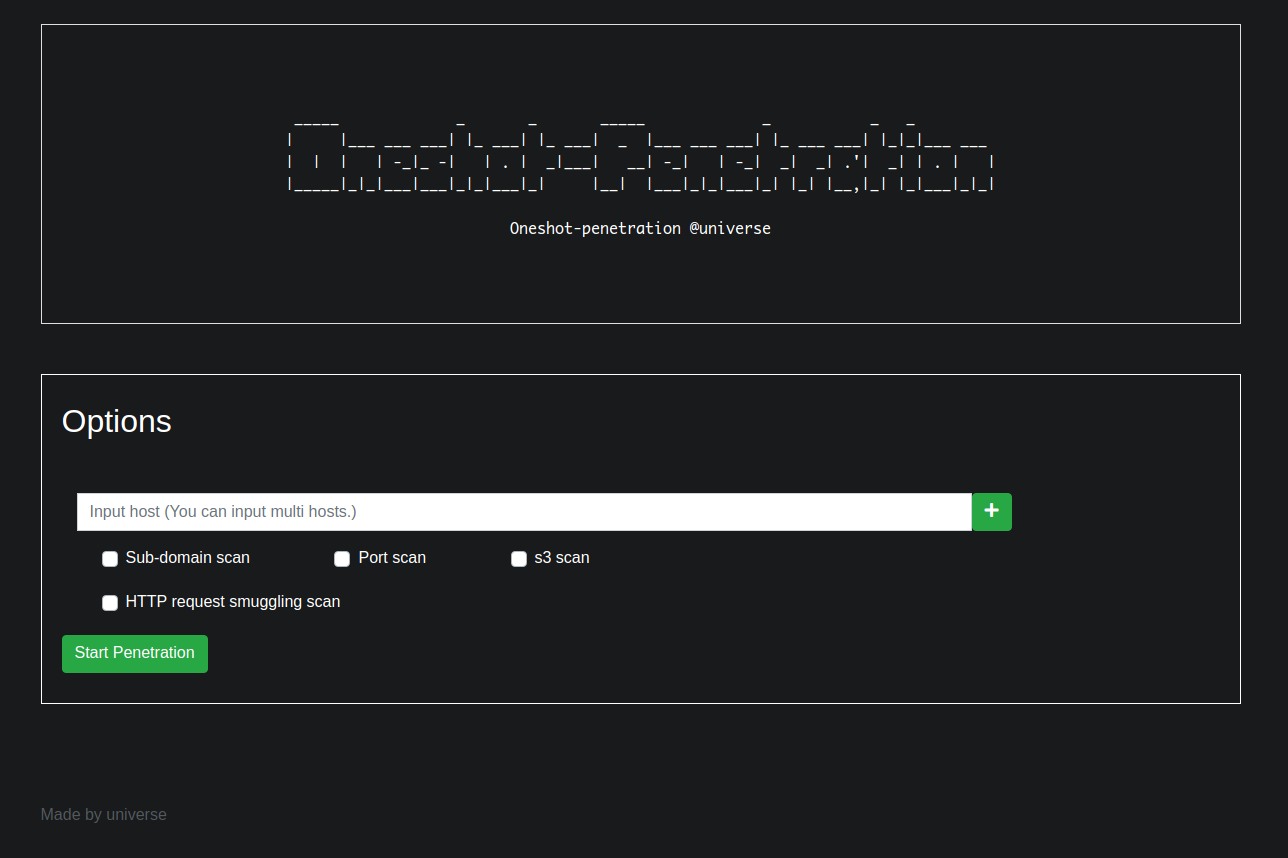Click the Oneshot-penetration @universe subtitle
This screenshot has height=858, width=1288.
tap(640, 228)
